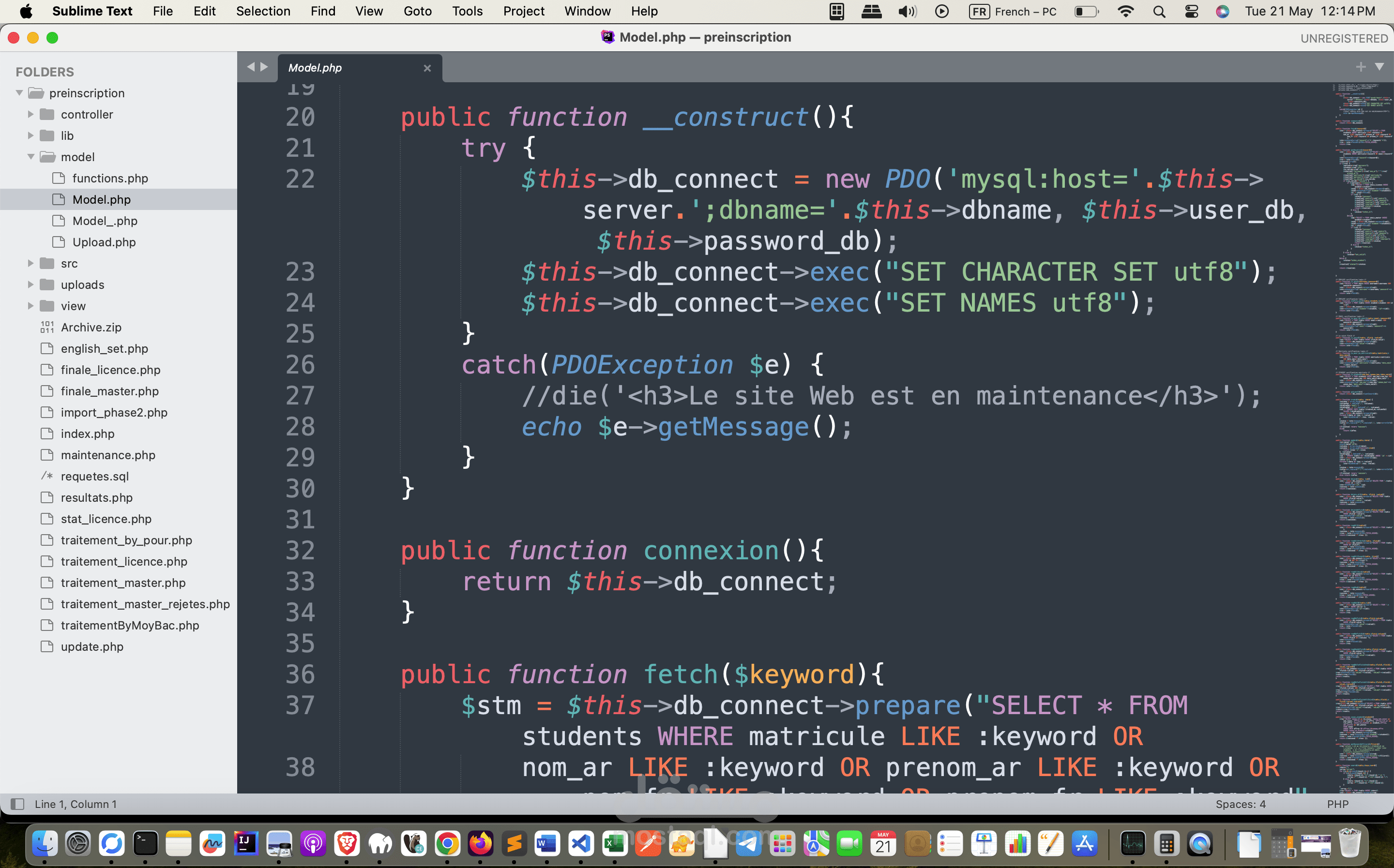Open requetes.sql in the sidebar

pyautogui.click(x=95, y=476)
